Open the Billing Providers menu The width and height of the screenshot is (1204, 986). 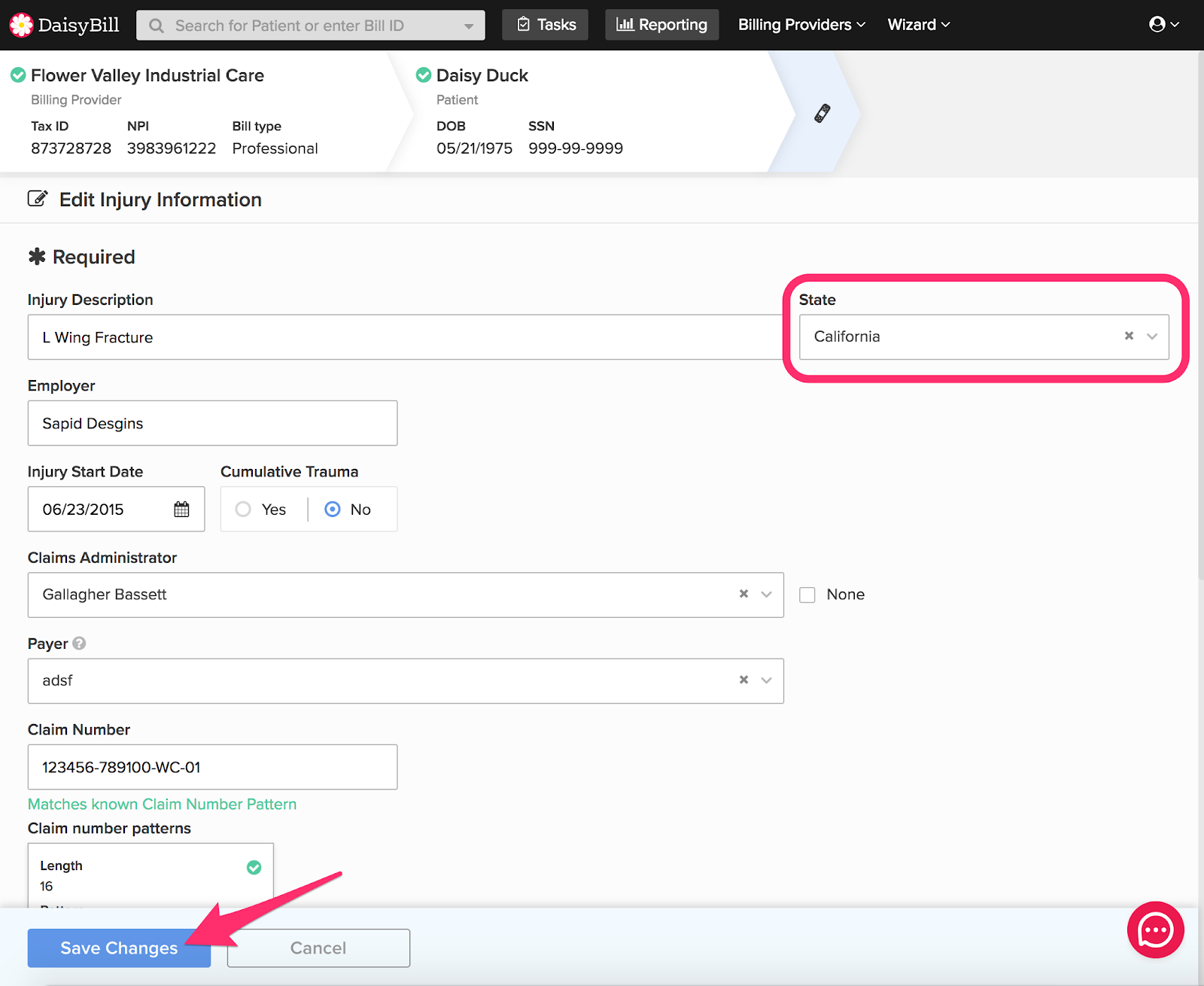801,25
